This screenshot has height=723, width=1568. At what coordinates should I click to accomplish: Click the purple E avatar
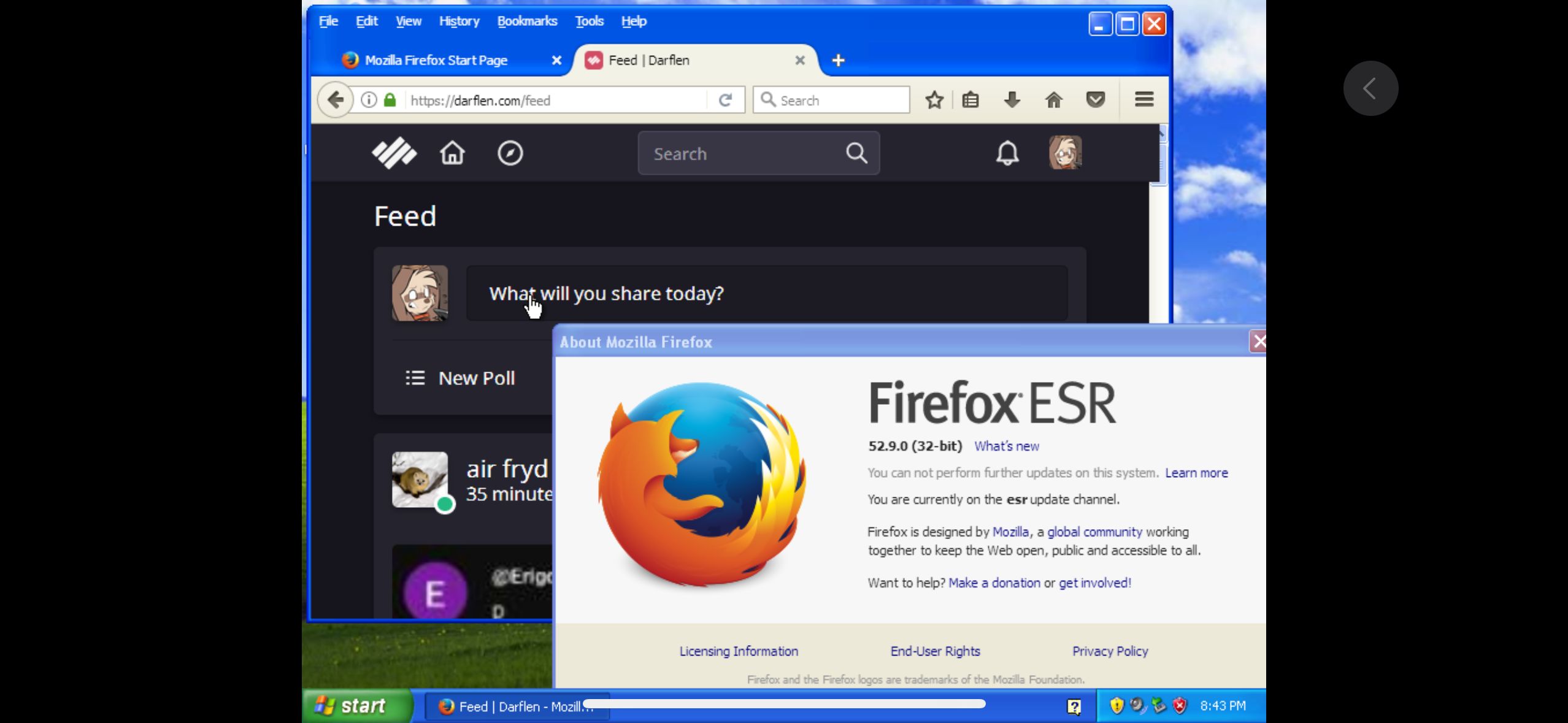pos(435,592)
